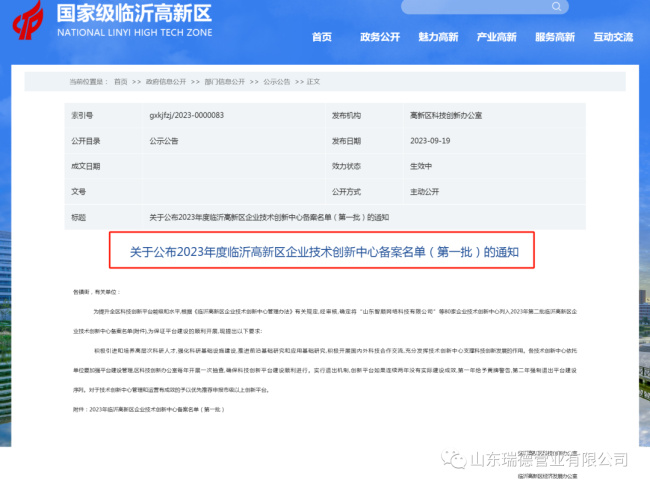Click the index number gxkjfzj/2023-0000083
Viewport: 650px width, 488px height.
[x=186, y=116]
